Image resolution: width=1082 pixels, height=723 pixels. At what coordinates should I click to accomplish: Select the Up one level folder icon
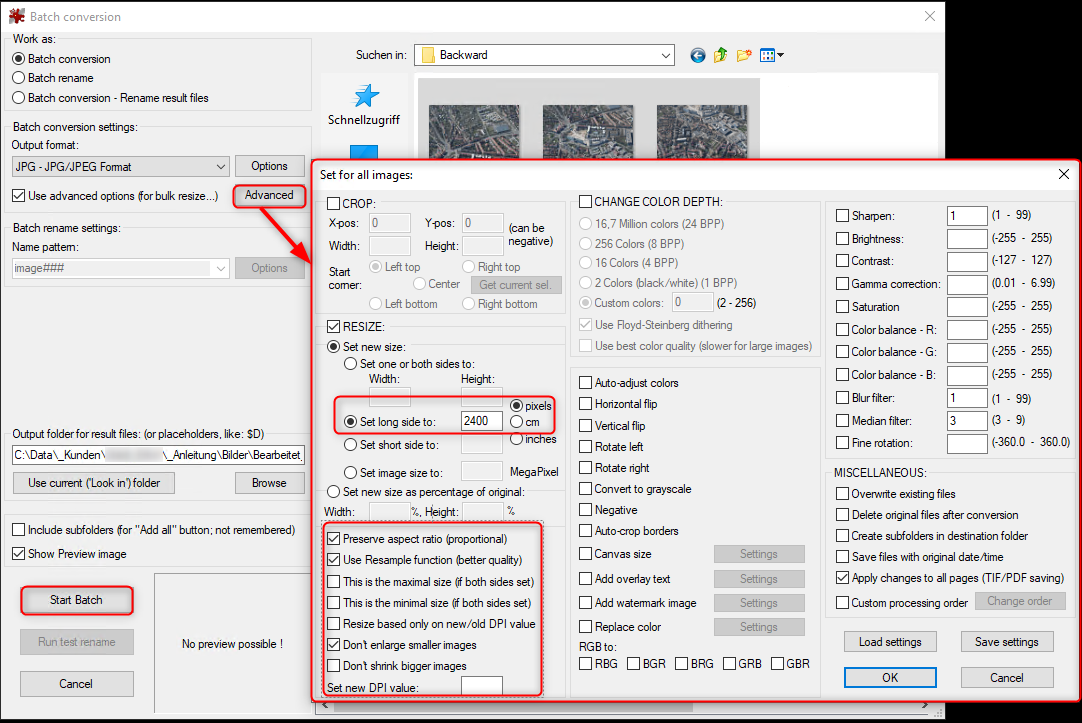(x=721, y=55)
